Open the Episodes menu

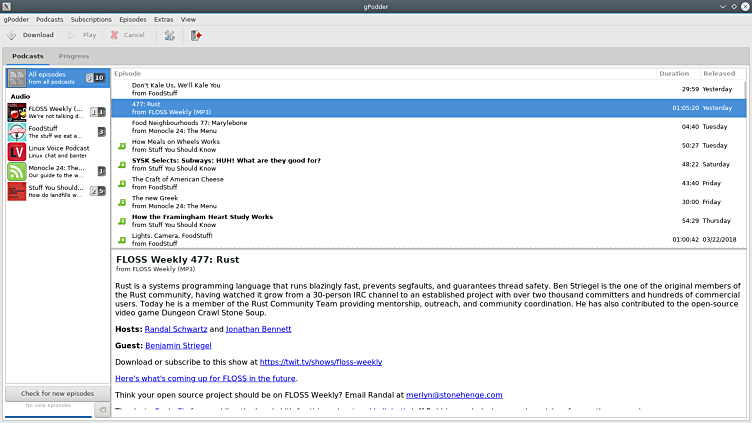(x=132, y=19)
